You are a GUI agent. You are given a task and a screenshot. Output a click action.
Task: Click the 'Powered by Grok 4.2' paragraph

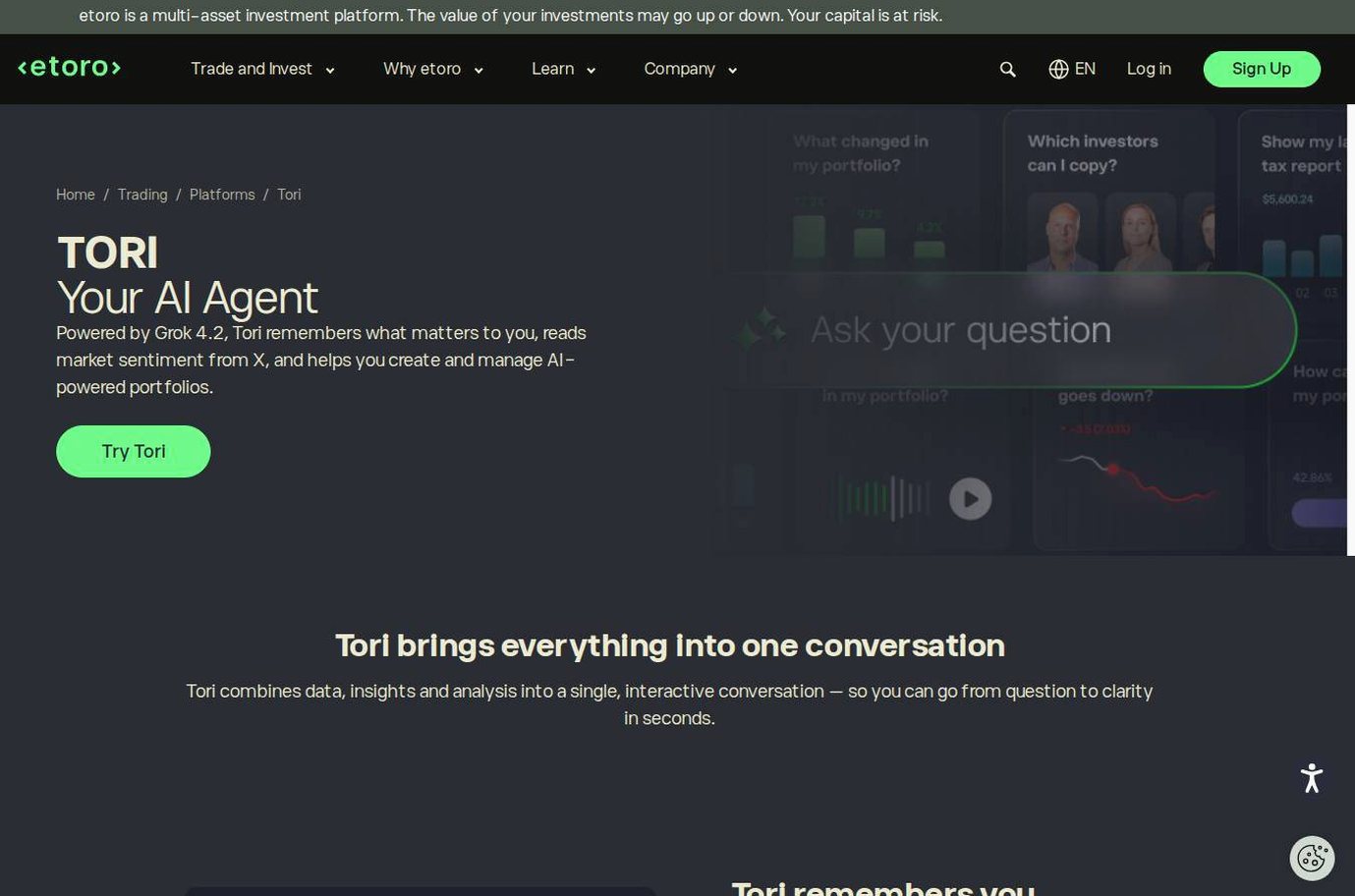321,360
